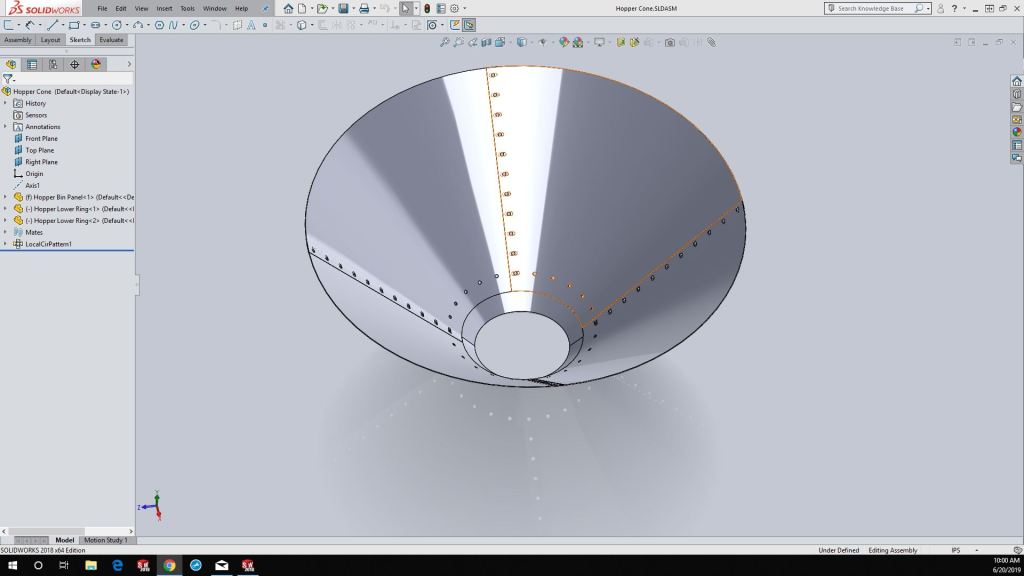
Task: Open Chrome from the Windows taskbar
Action: point(169,565)
